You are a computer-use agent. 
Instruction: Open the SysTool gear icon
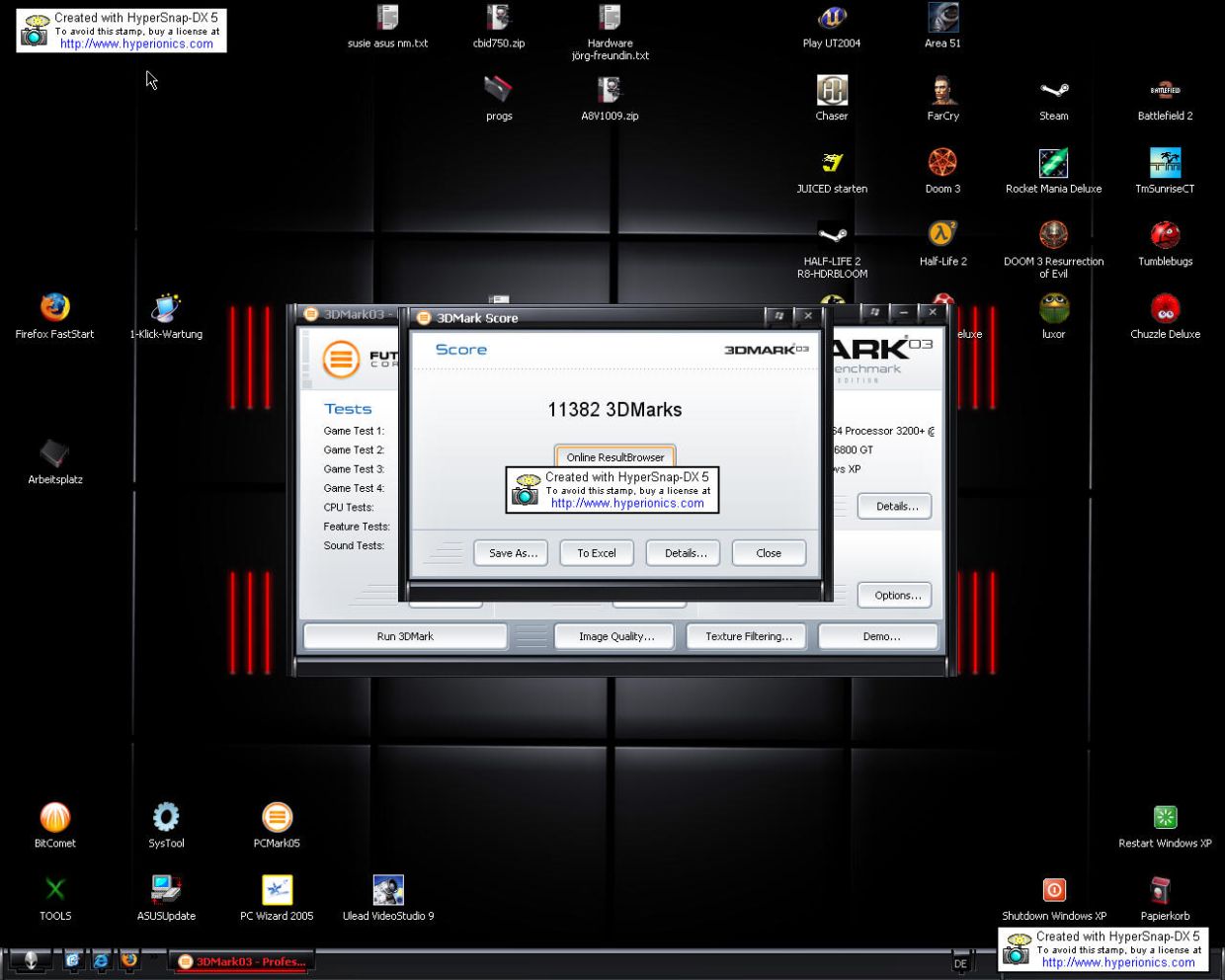(166, 817)
